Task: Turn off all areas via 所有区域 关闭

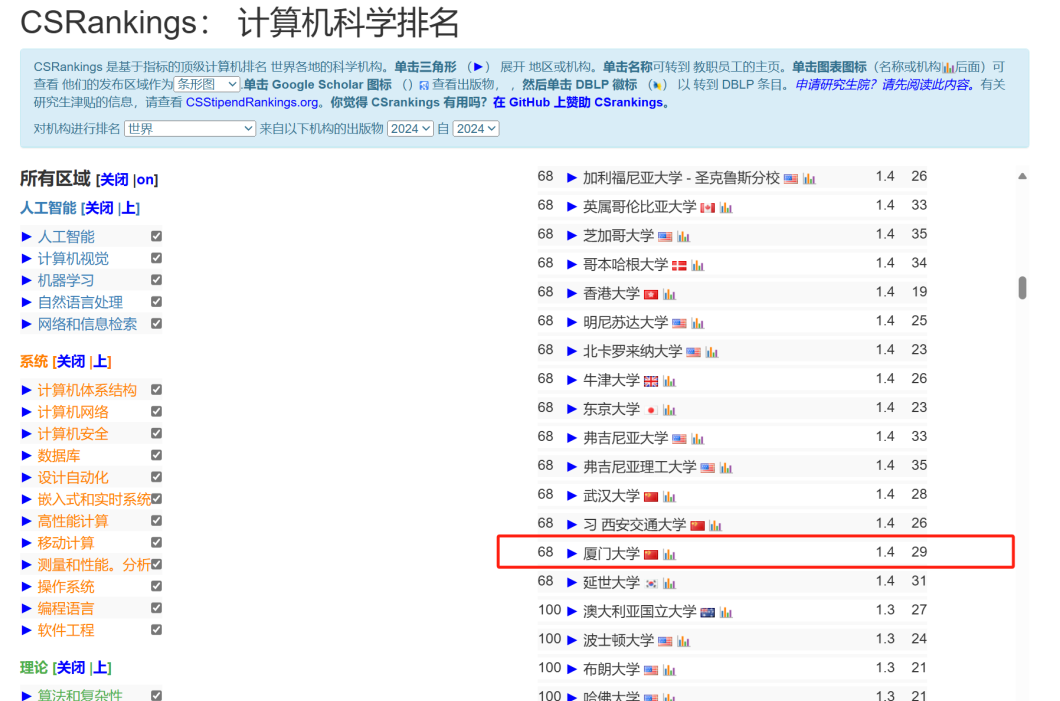Action: (x=114, y=180)
